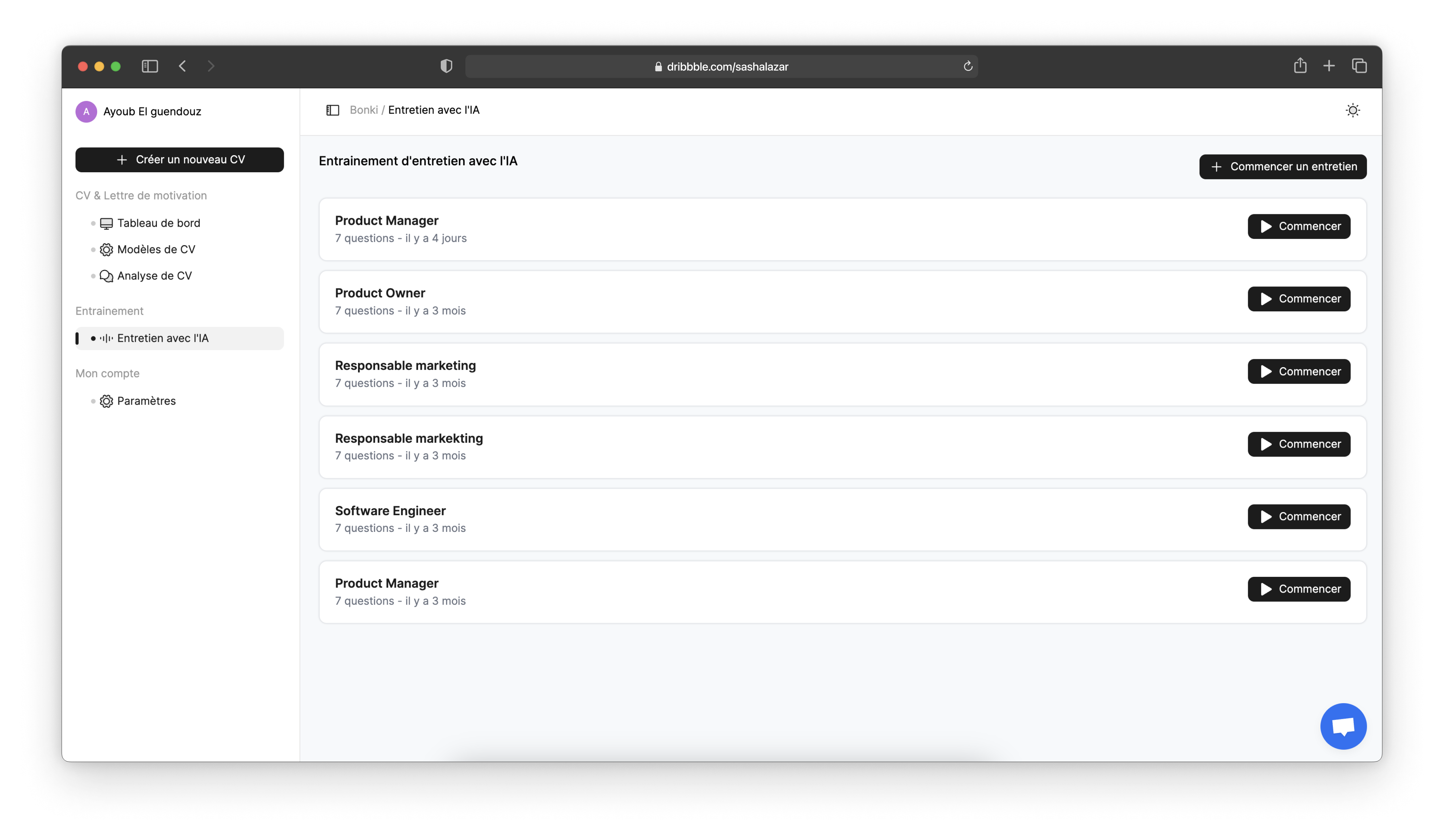
Task: Go forward with the browser arrow
Action: pyautogui.click(x=211, y=67)
